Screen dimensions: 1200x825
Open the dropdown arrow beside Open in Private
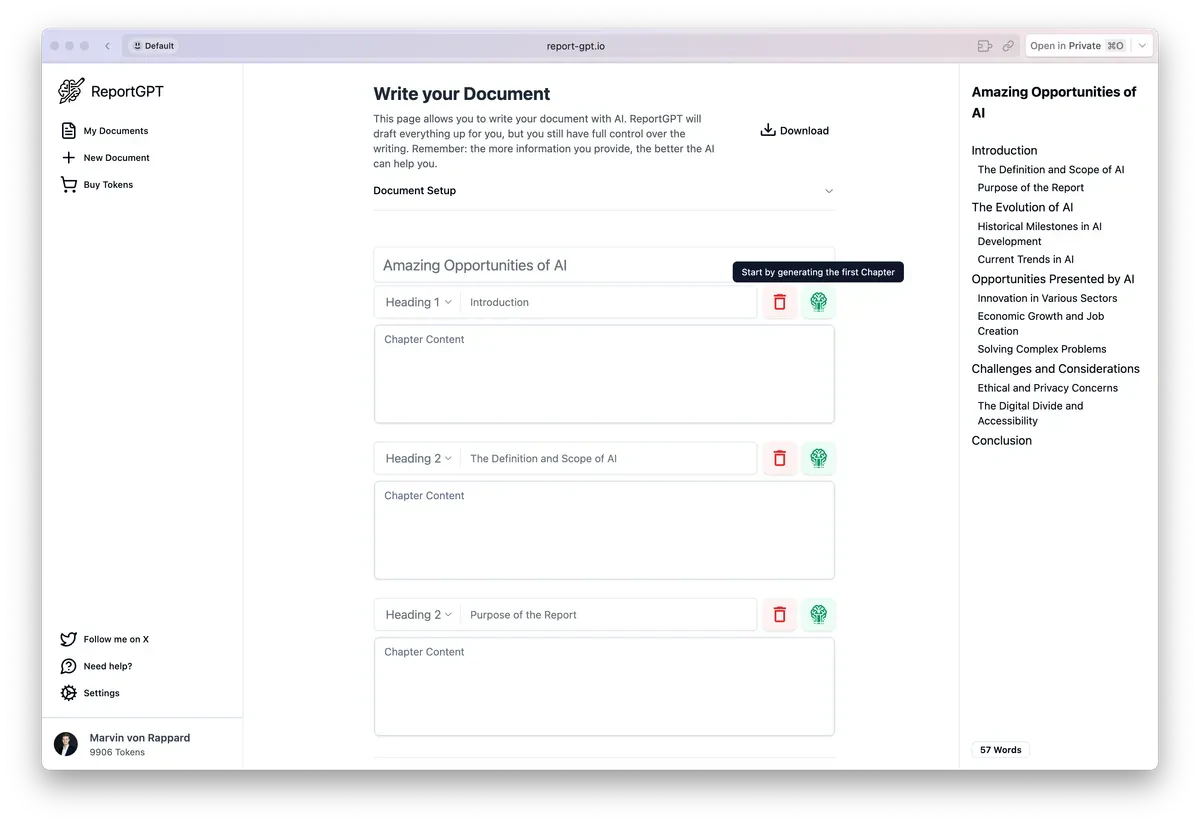coord(1143,46)
